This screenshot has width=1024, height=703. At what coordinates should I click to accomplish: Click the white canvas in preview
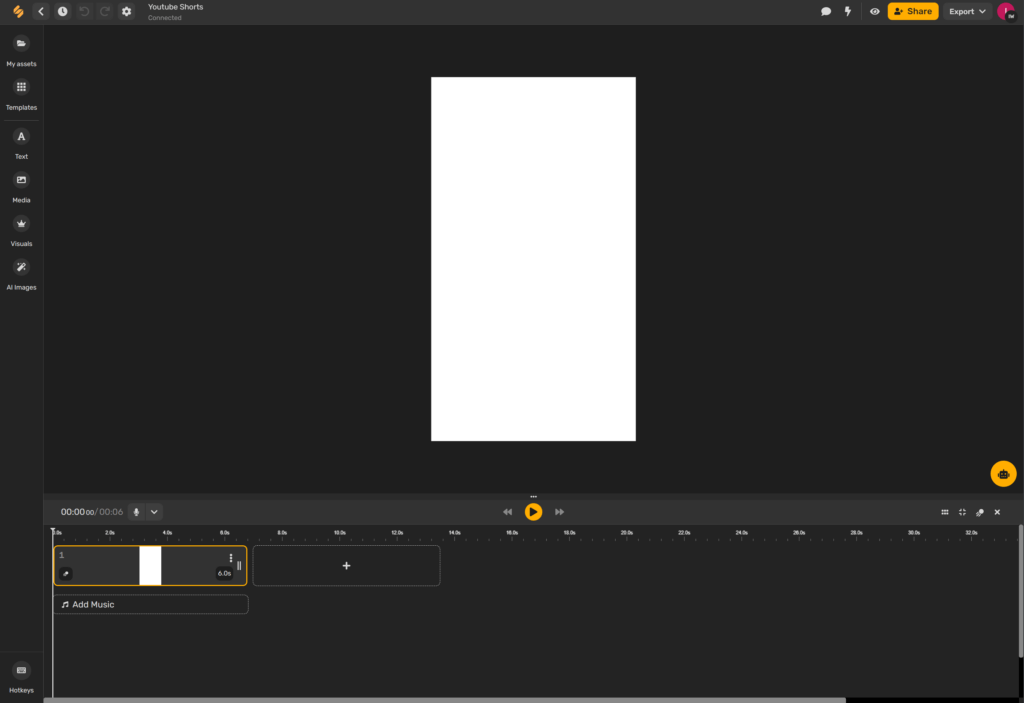tap(533, 259)
